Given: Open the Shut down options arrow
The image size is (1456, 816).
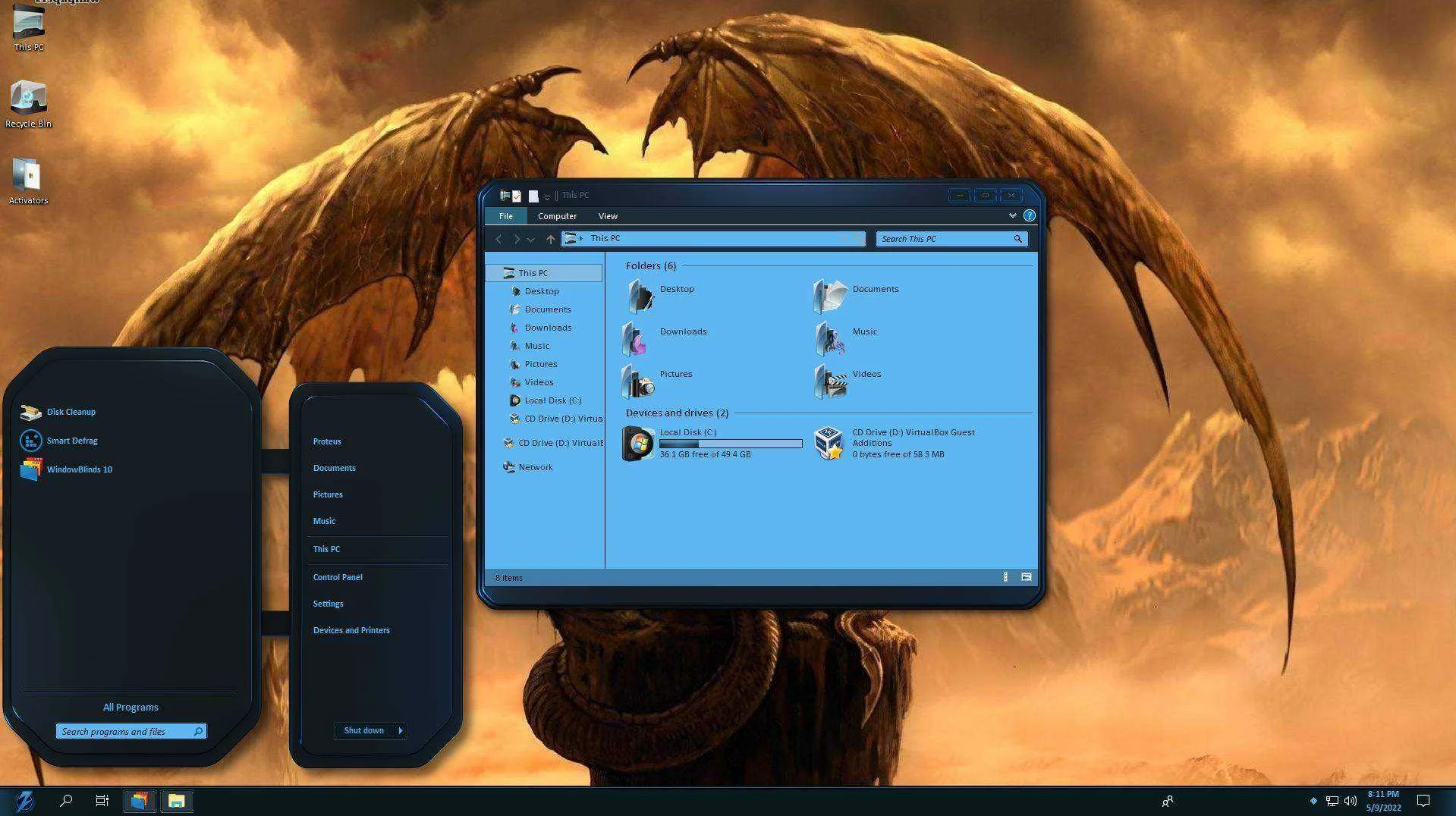Looking at the screenshot, I should pos(401,731).
